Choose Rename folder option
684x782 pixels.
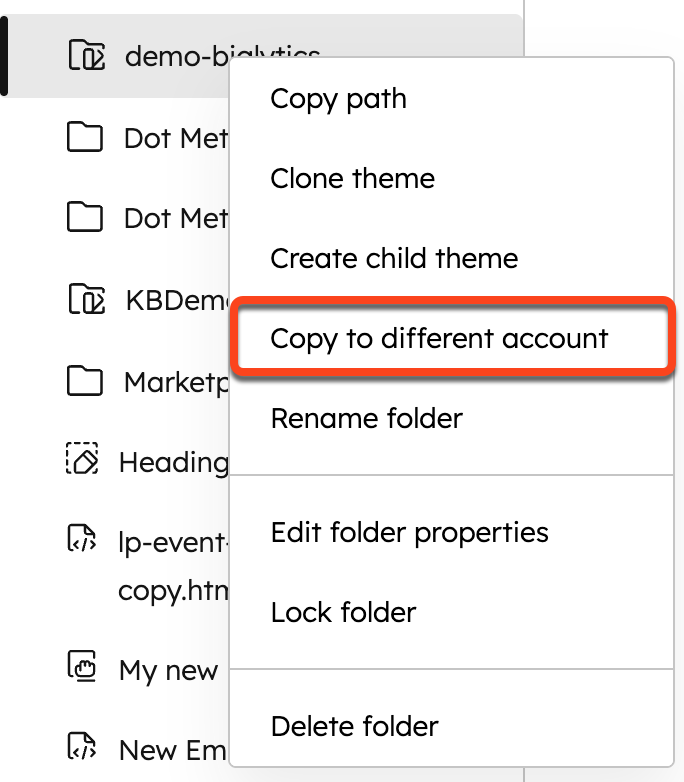(367, 418)
